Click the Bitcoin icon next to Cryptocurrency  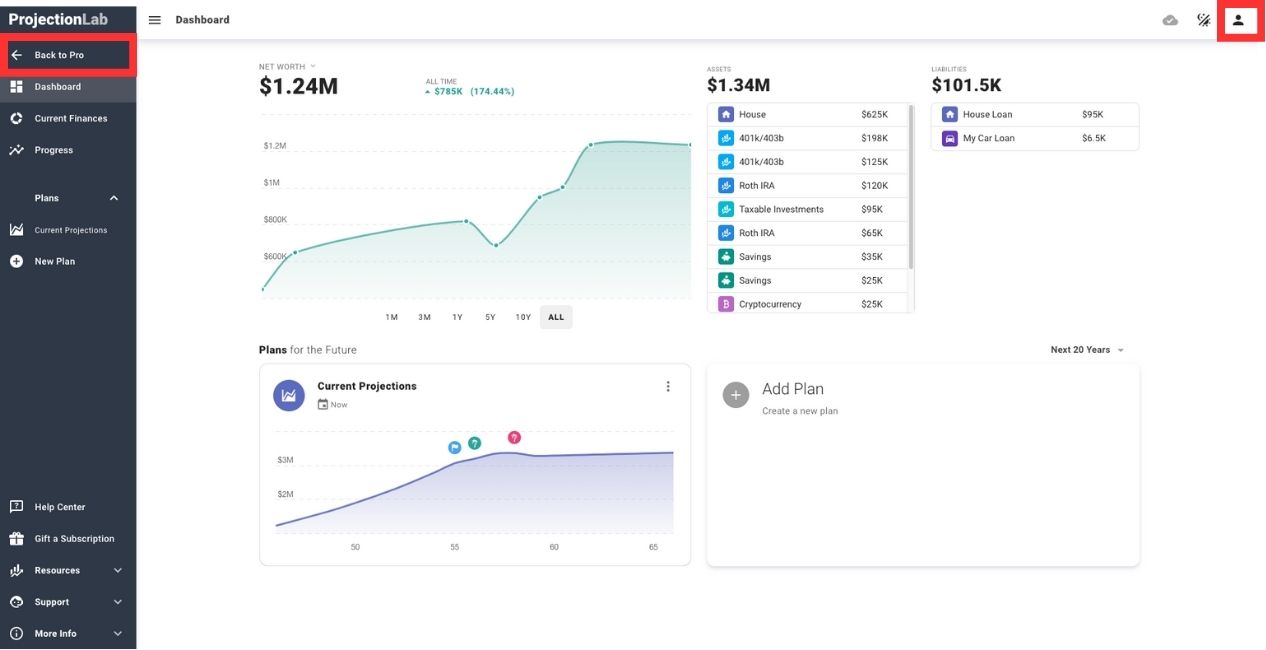(x=725, y=303)
